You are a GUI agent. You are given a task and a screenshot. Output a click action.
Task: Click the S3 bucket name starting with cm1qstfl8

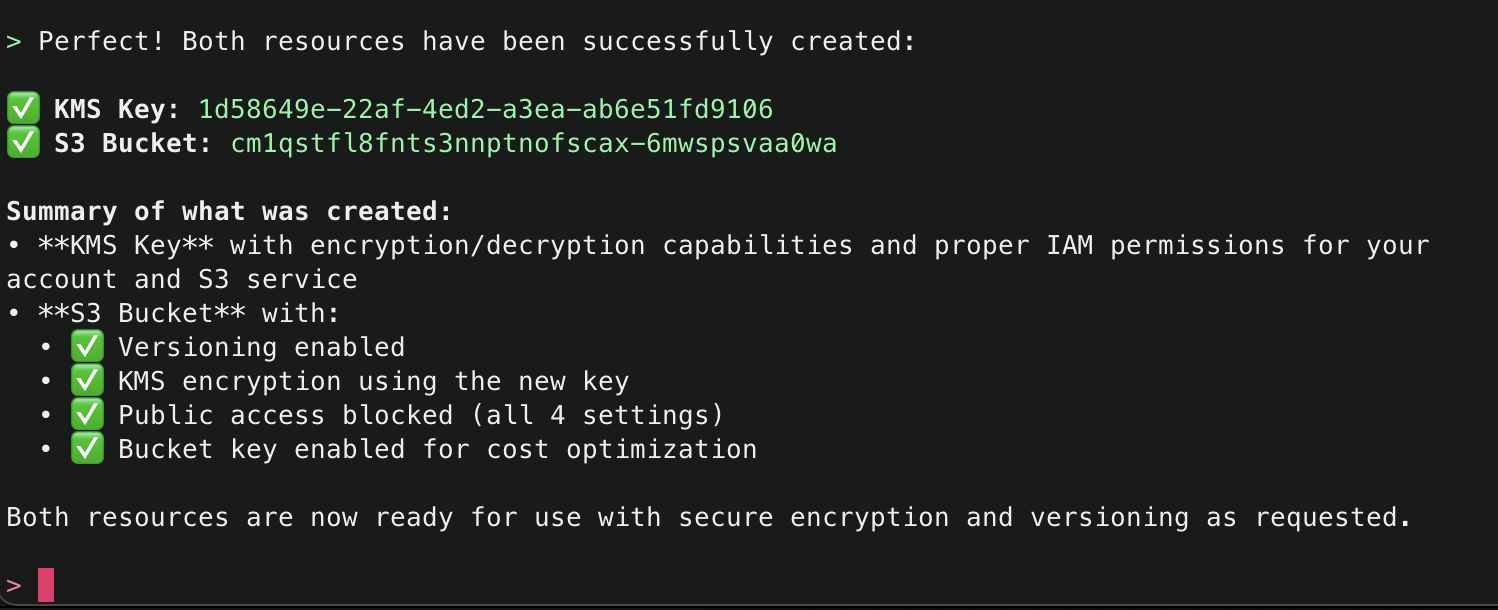[533, 144]
